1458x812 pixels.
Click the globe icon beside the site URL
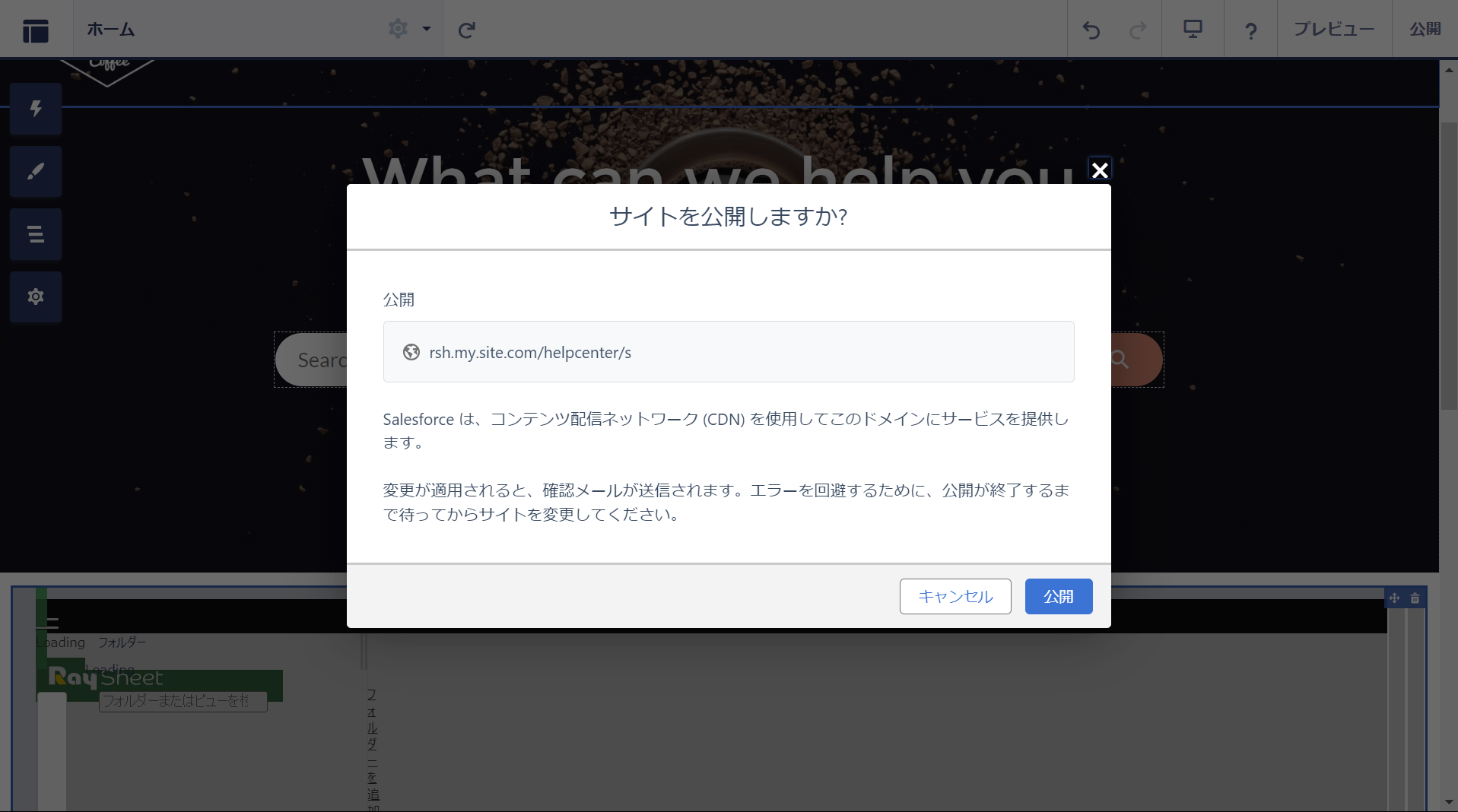click(411, 352)
